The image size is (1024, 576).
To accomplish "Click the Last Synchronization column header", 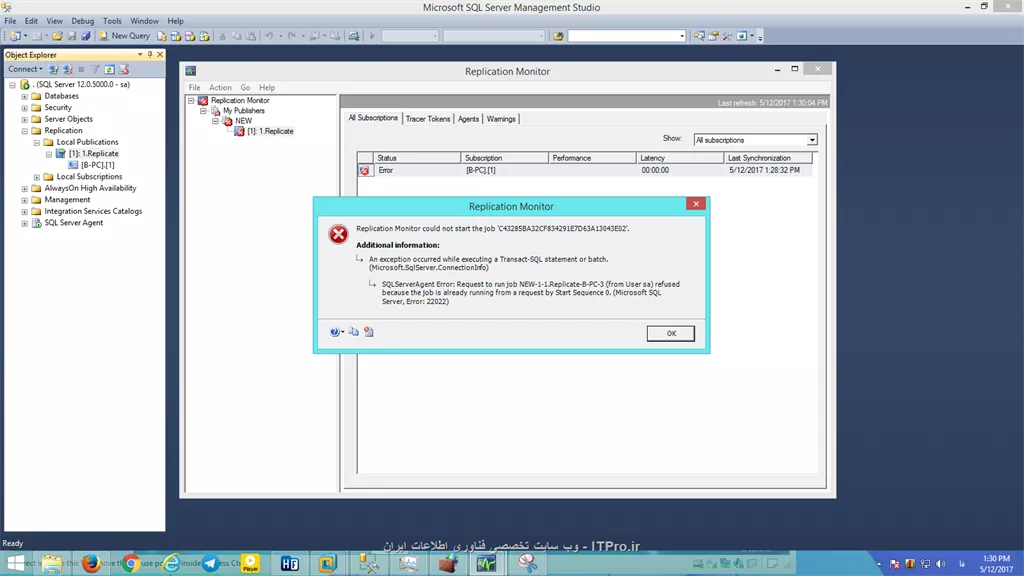I will (x=768, y=158).
